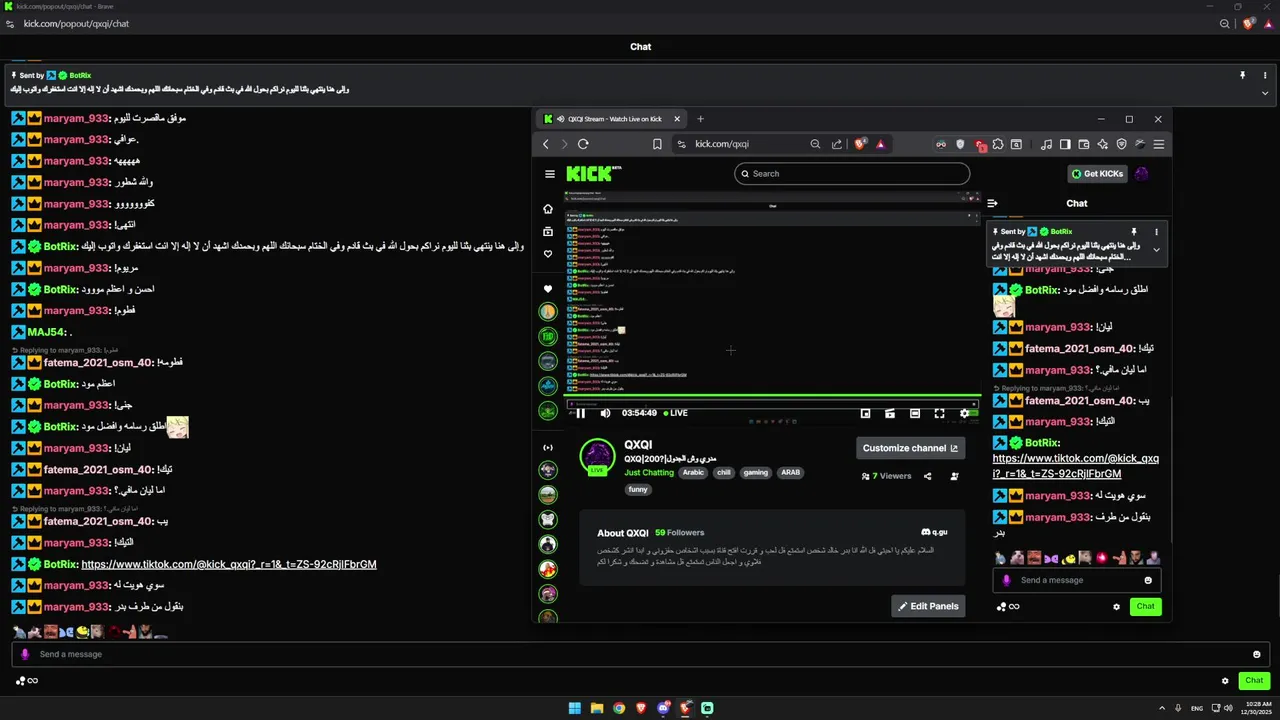Enable mini player mode in video controls

(x=865, y=413)
